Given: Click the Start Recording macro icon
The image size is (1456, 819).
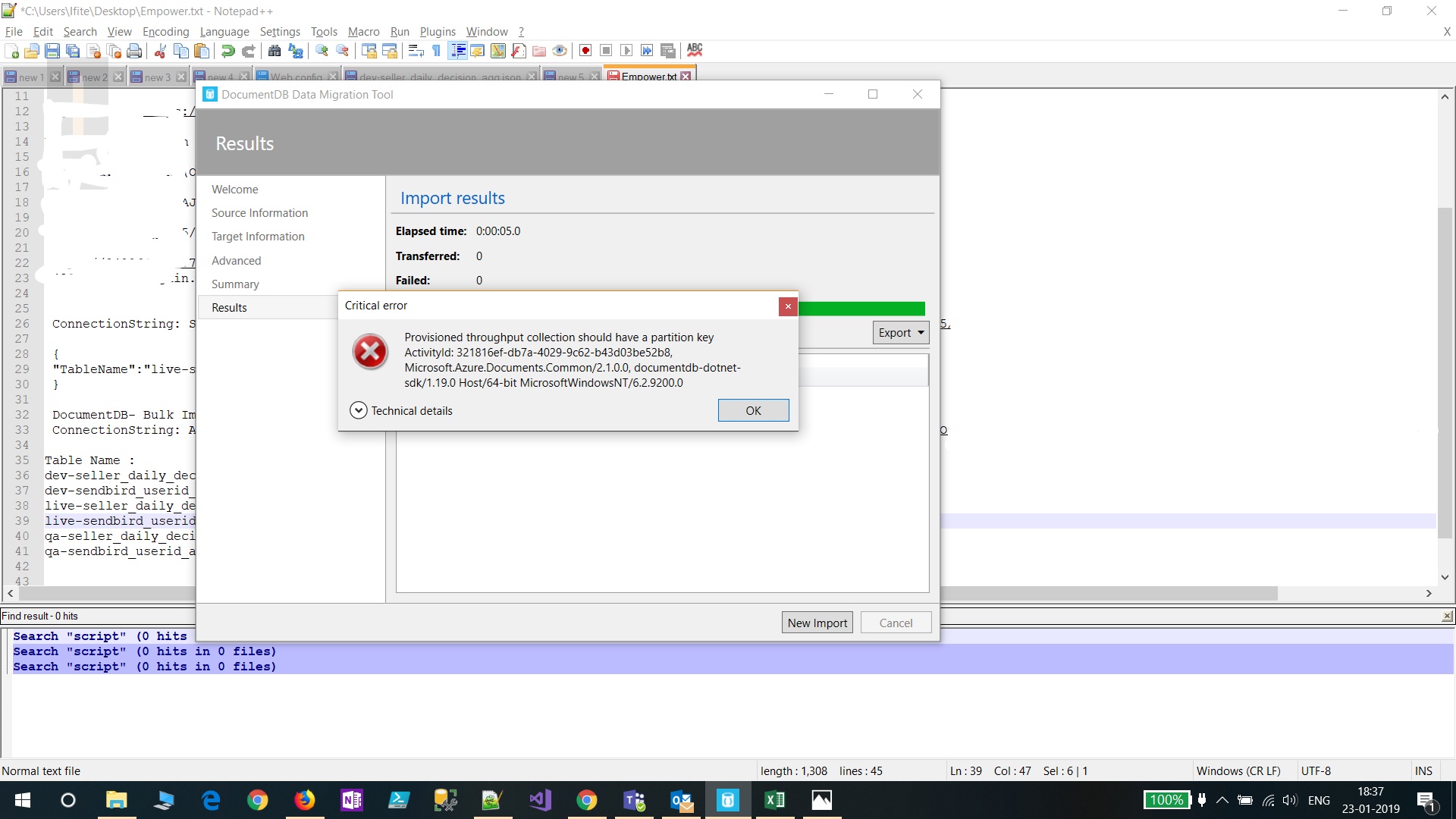Looking at the screenshot, I should pos(585,51).
